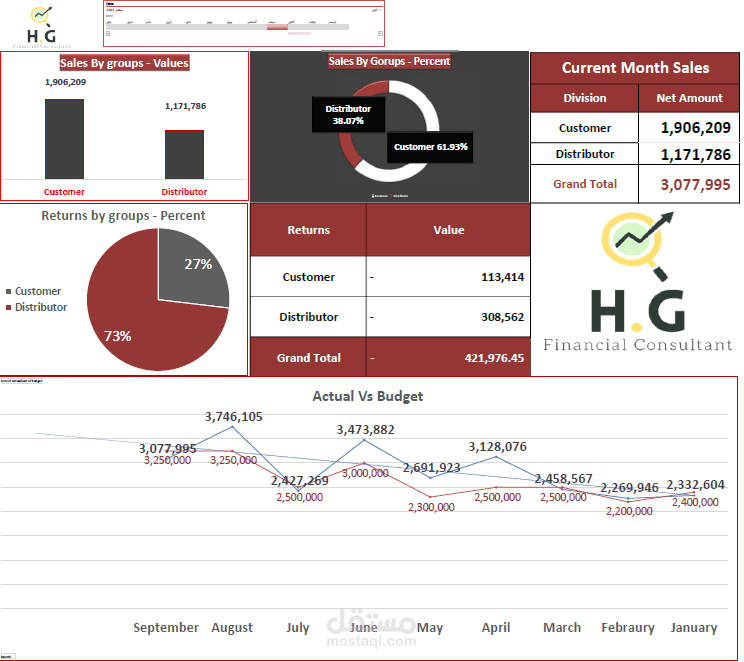
Task: Select the red Grand Total label in sales table
Action: [x=585, y=184]
